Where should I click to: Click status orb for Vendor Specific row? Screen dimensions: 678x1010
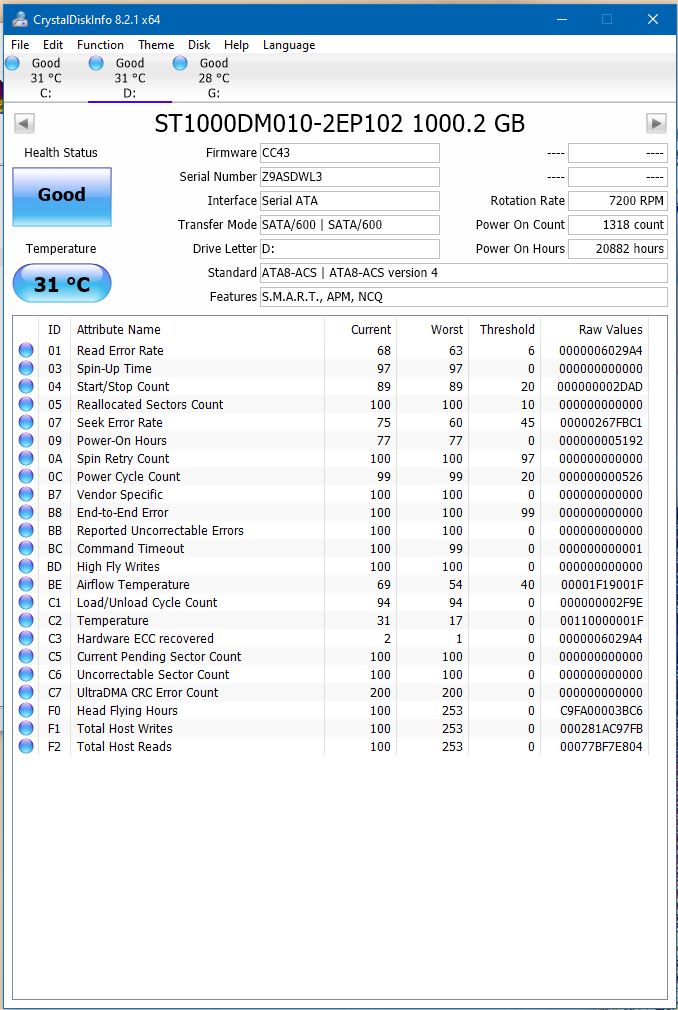click(26, 495)
